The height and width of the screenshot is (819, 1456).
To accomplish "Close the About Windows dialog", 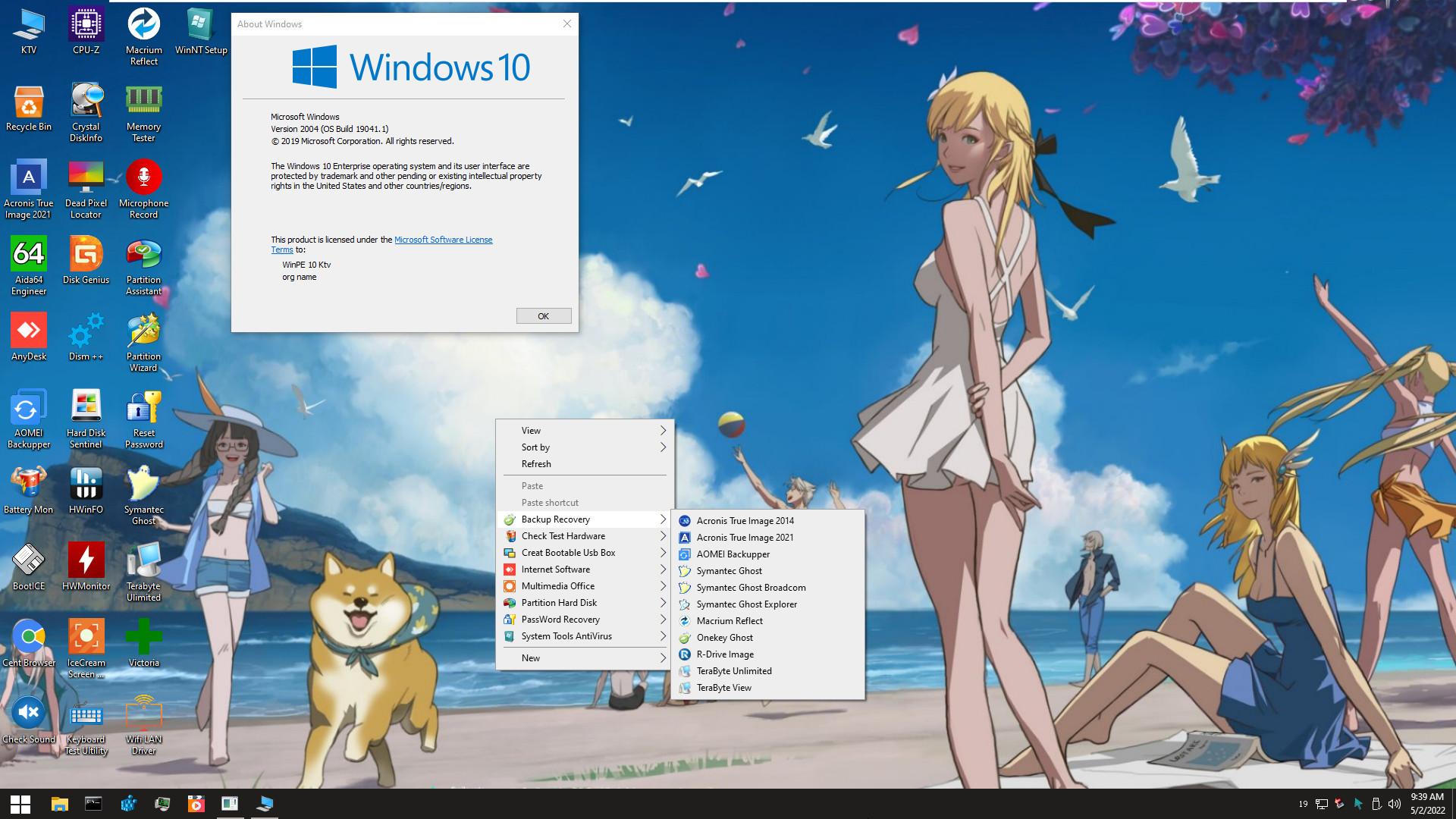I will click(x=566, y=24).
